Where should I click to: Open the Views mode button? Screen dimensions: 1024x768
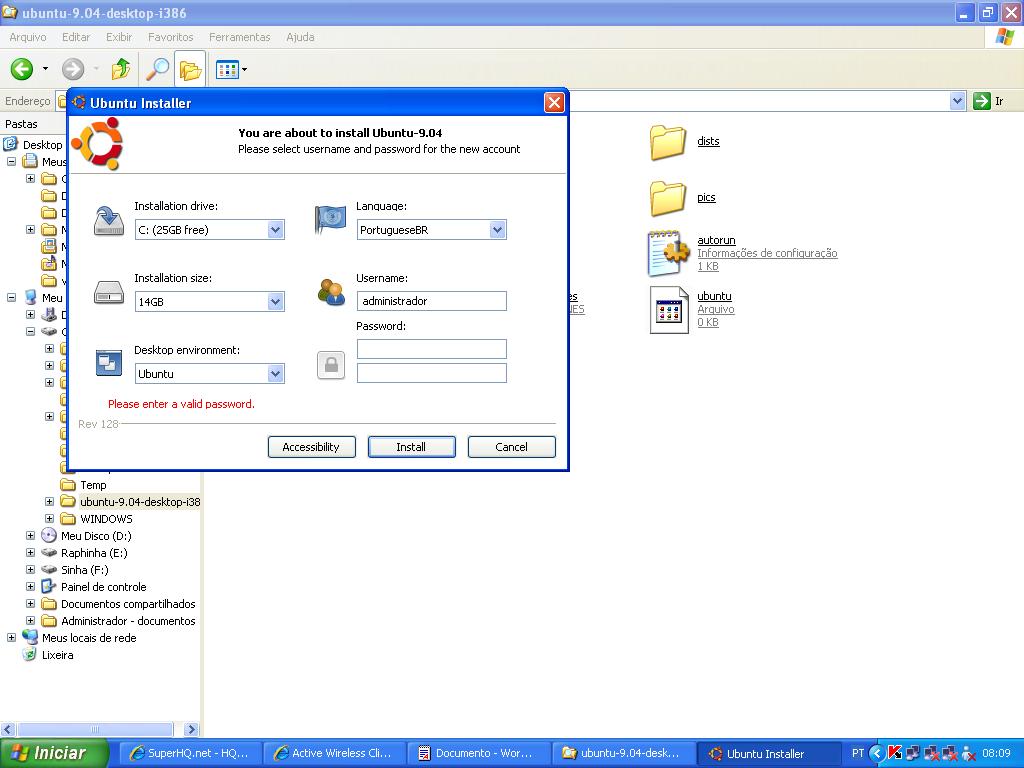pos(227,69)
